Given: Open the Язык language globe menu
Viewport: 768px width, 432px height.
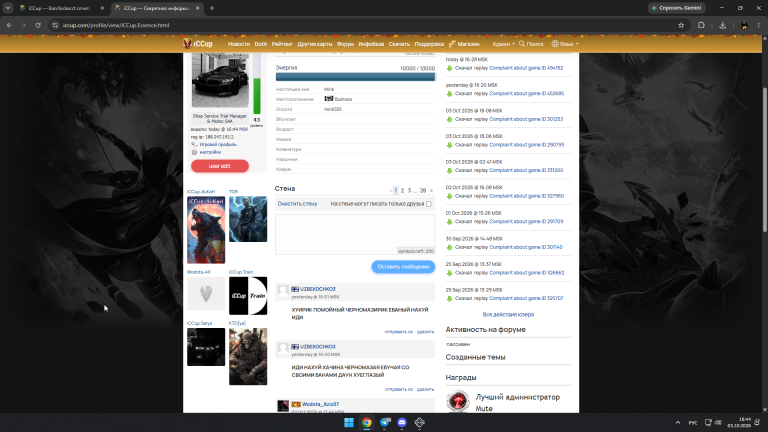Looking at the screenshot, I should 565,44.
